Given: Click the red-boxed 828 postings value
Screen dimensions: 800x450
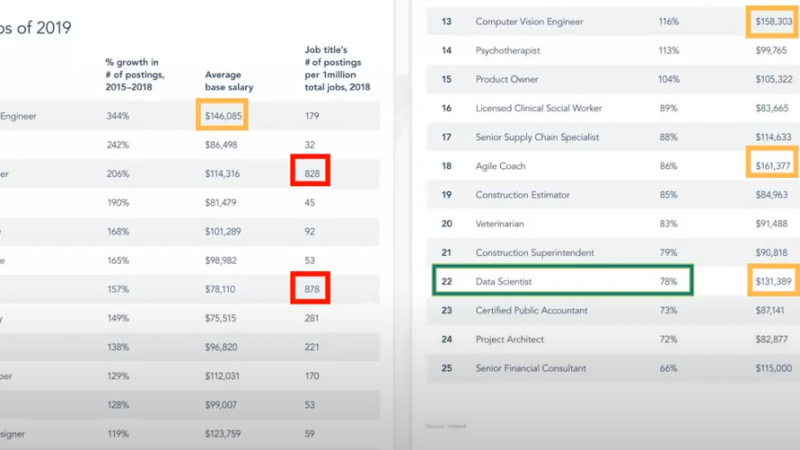Looking at the screenshot, I should click(311, 174).
